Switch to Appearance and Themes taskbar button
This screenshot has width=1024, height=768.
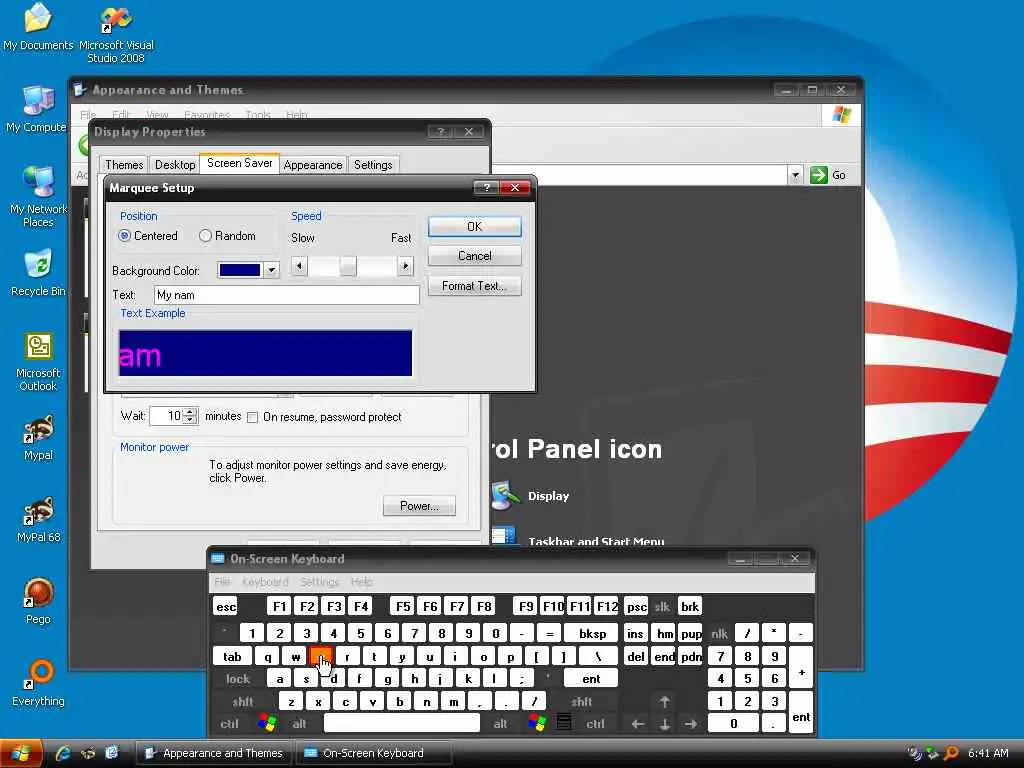[x=214, y=753]
